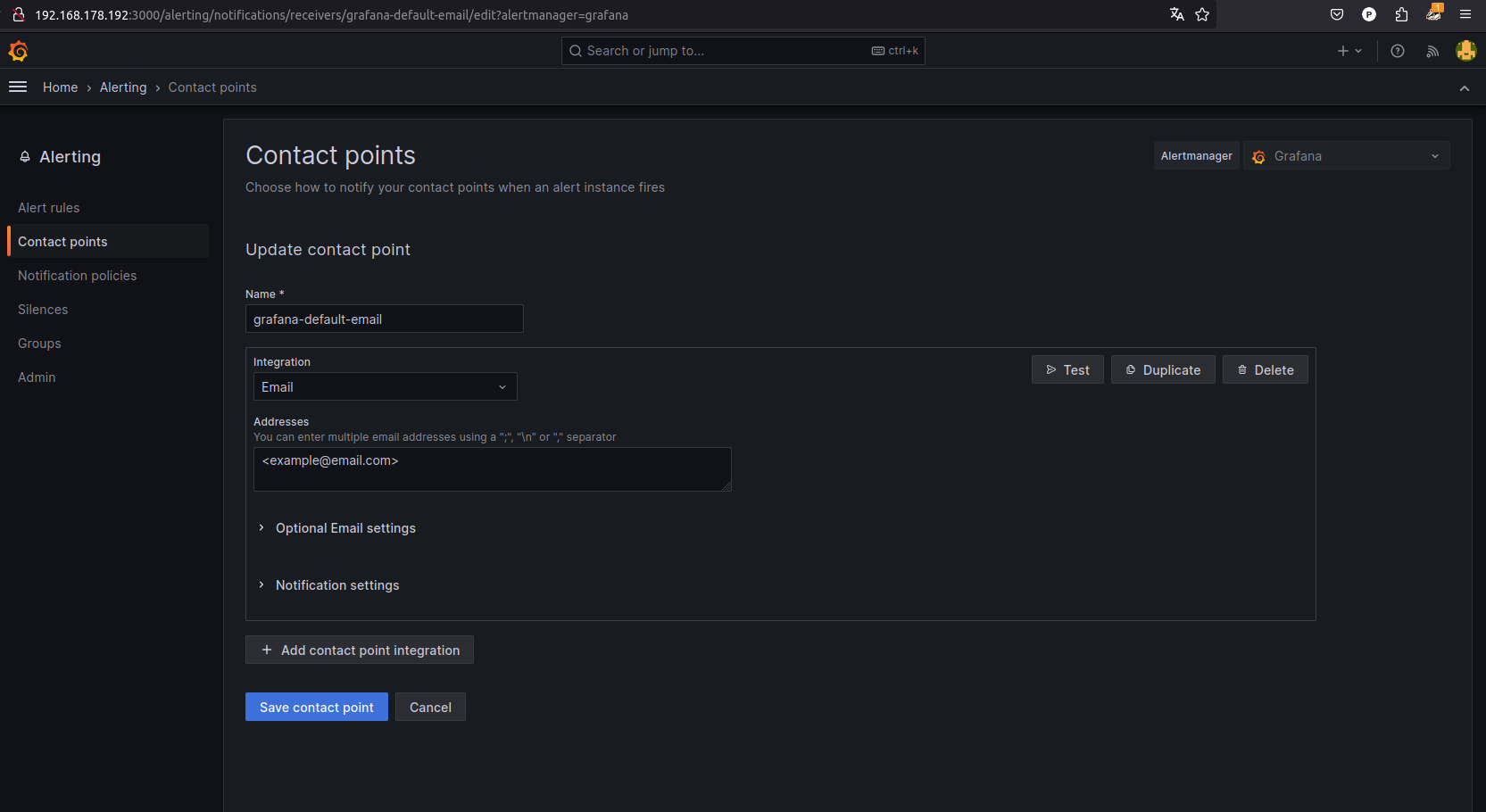Expand Optional Email settings section
The height and width of the screenshot is (812, 1486).
(345, 528)
